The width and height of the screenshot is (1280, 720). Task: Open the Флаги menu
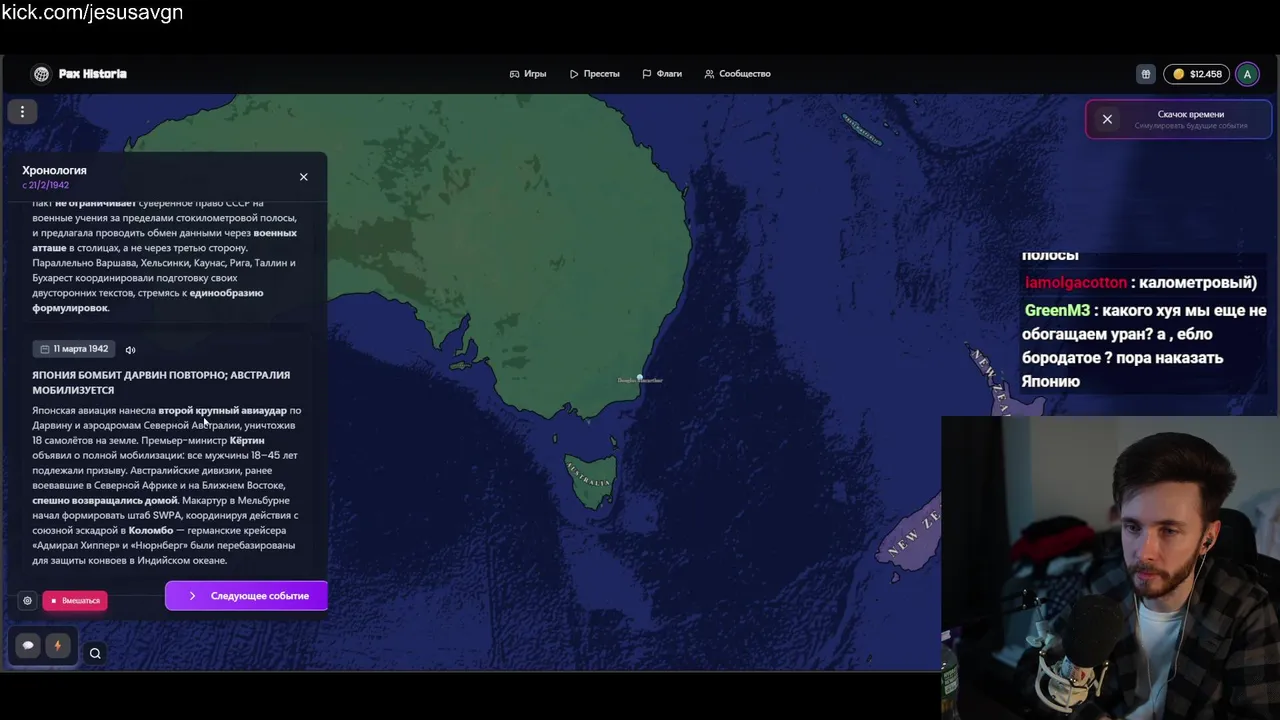tap(662, 74)
